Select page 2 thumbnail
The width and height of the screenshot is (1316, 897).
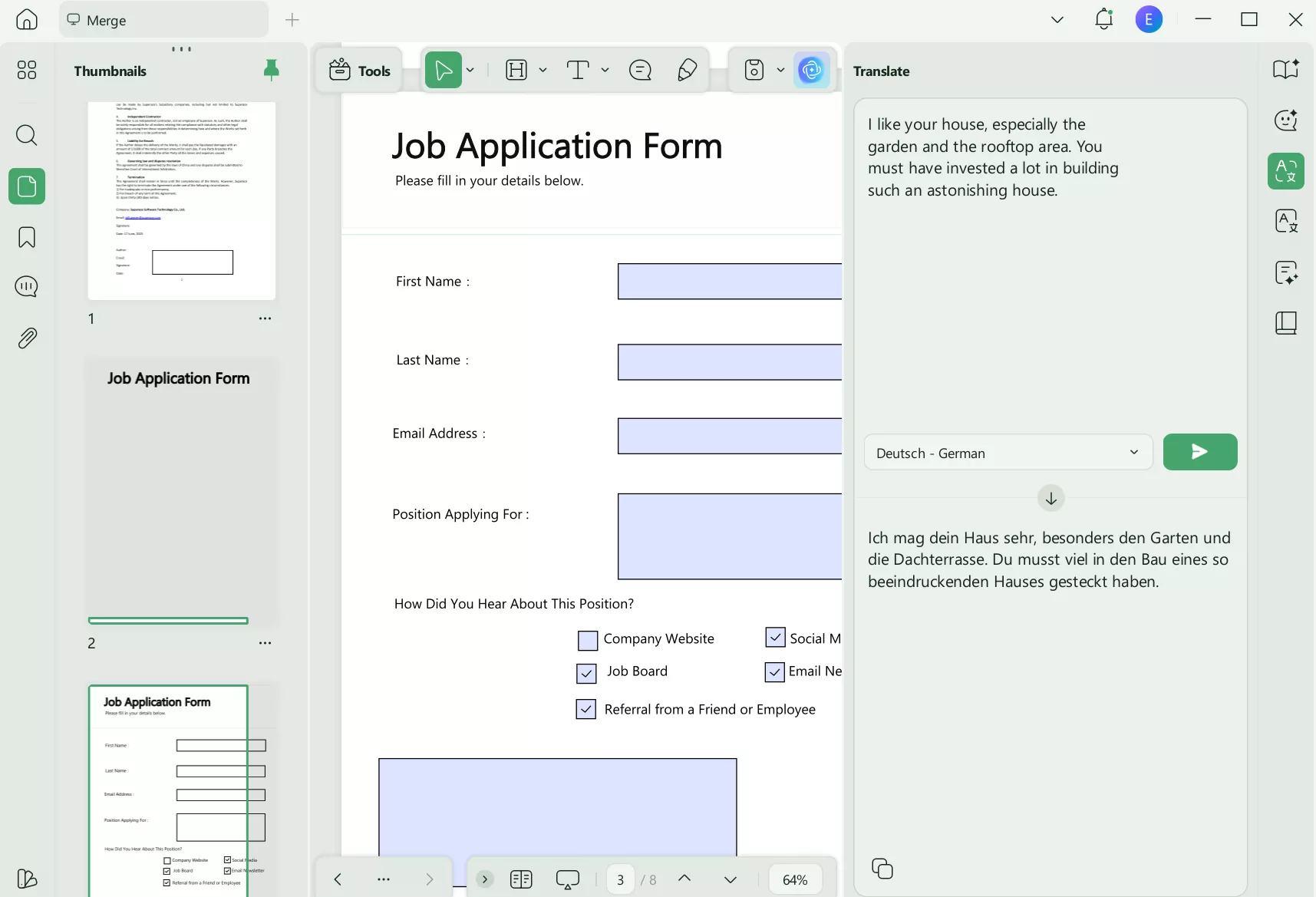[x=182, y=491]
